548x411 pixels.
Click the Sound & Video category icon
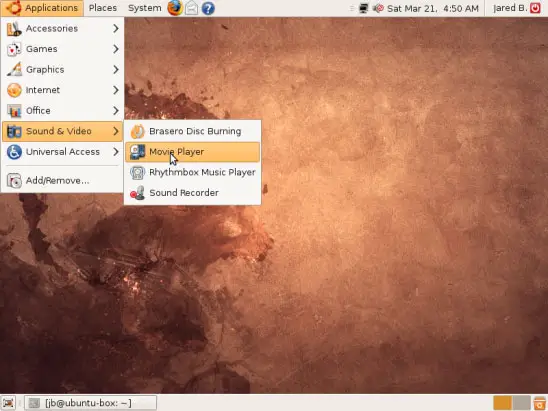14,131
